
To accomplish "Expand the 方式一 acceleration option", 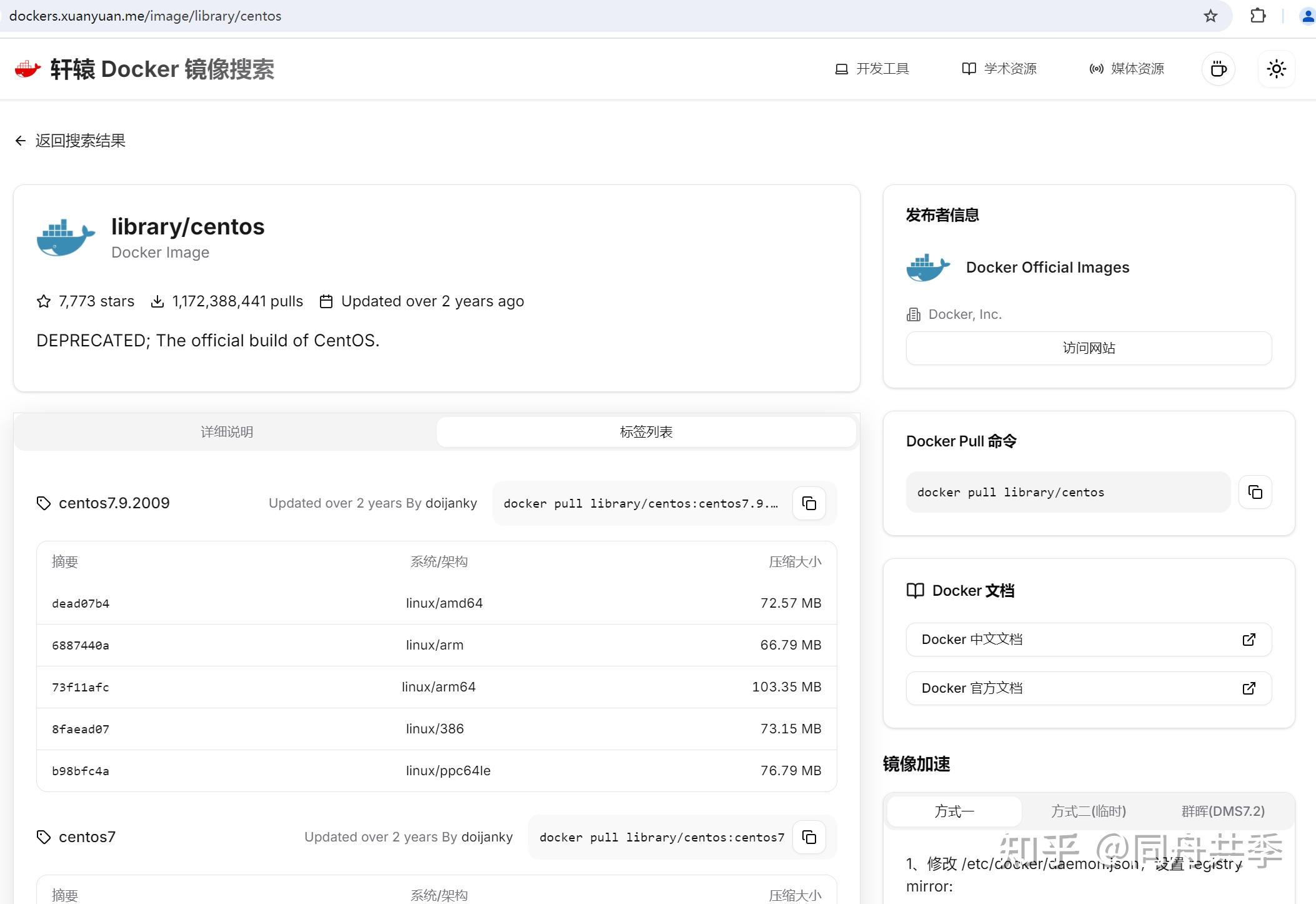I will 954,811.
